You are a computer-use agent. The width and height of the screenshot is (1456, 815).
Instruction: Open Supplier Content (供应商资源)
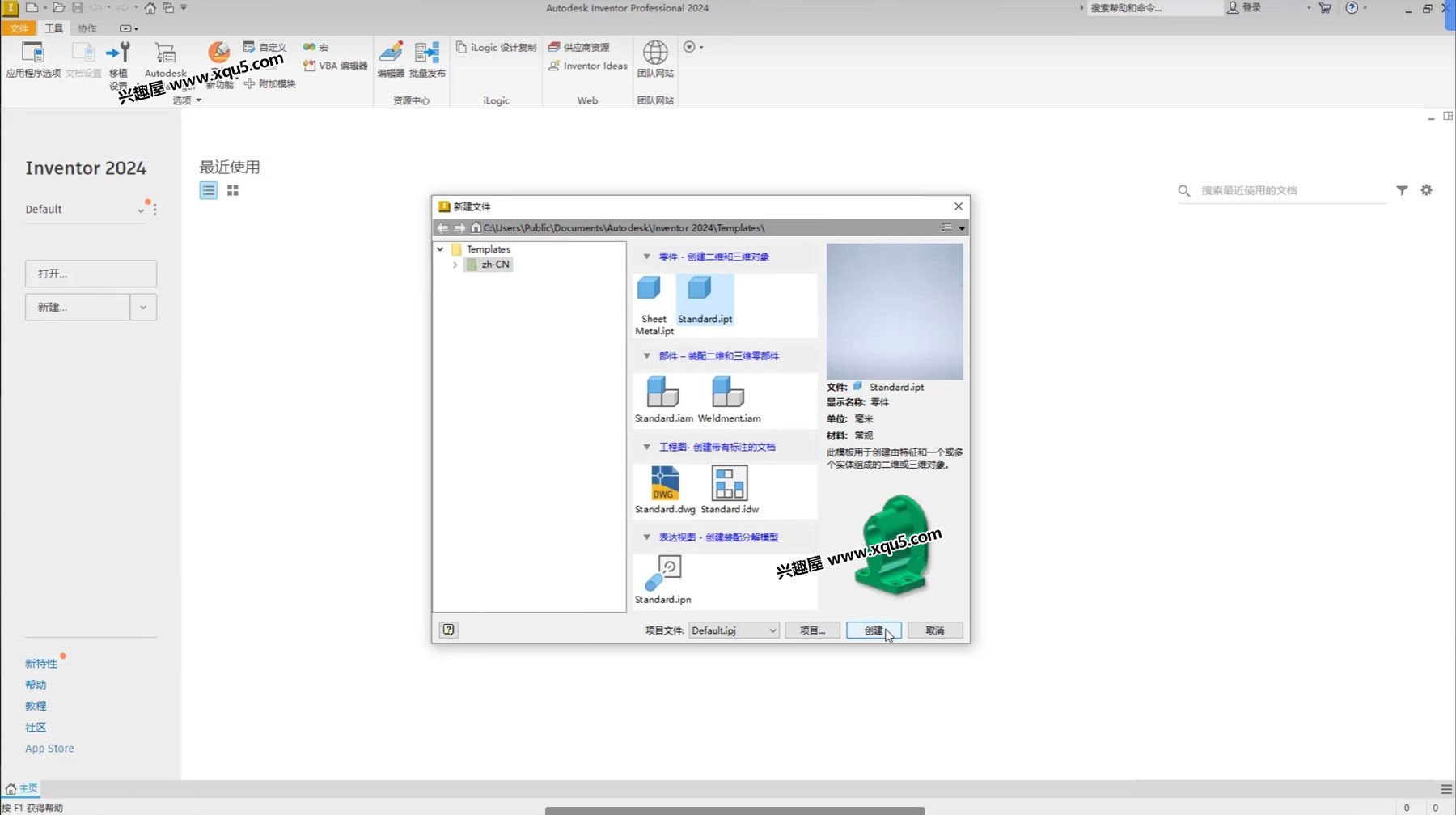(579, 47)
